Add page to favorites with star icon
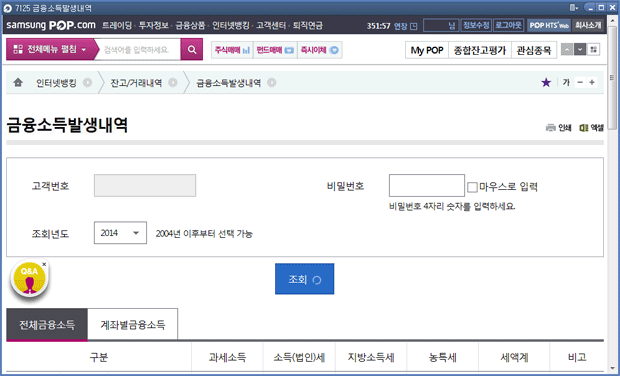The image size is (620, 376). (x=546, y=82)
